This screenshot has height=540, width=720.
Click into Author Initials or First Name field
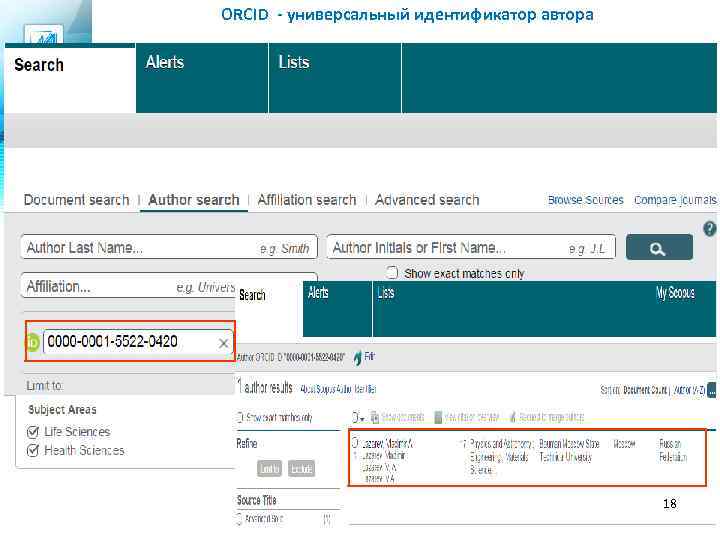click(x=471, y=248)
